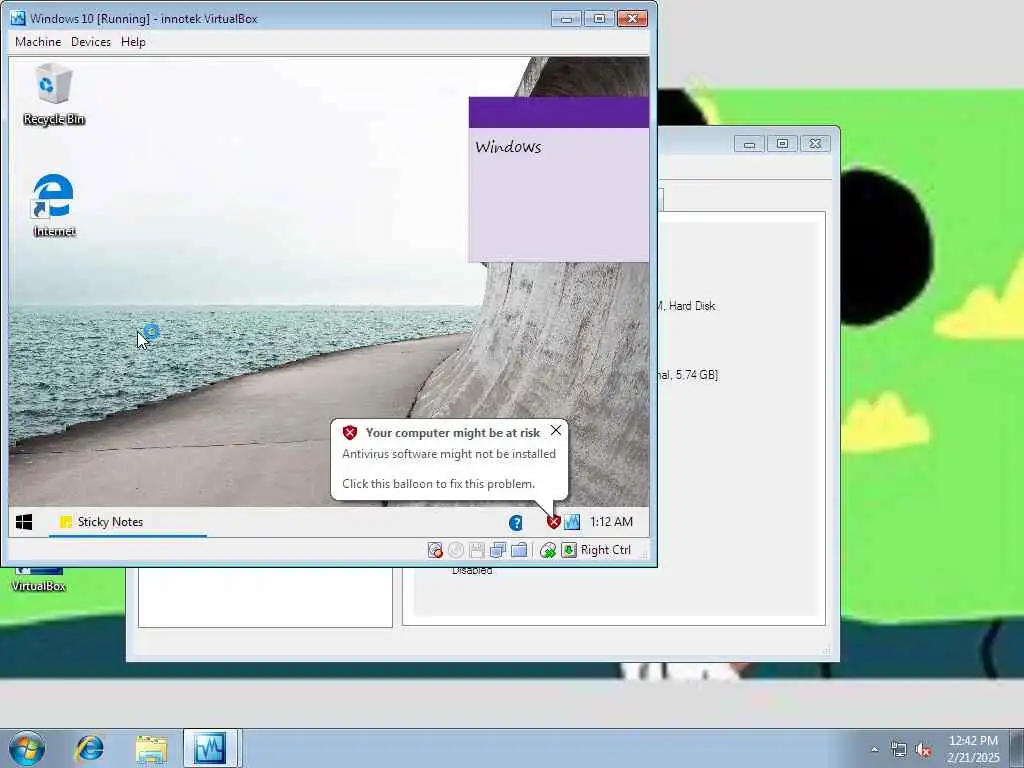Open the Machine menu in VirtualBox window
The height and width of the screenshot is (768, 1024).
[x=38, y=42]
